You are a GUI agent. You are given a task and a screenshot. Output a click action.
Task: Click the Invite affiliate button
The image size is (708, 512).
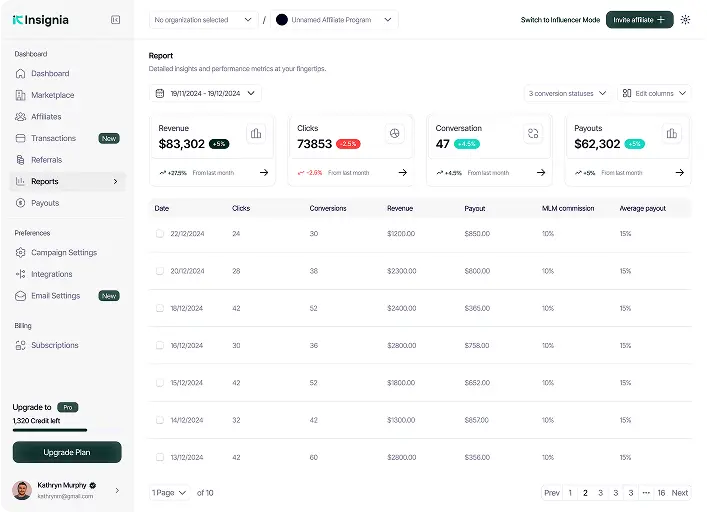coord(639,19)
